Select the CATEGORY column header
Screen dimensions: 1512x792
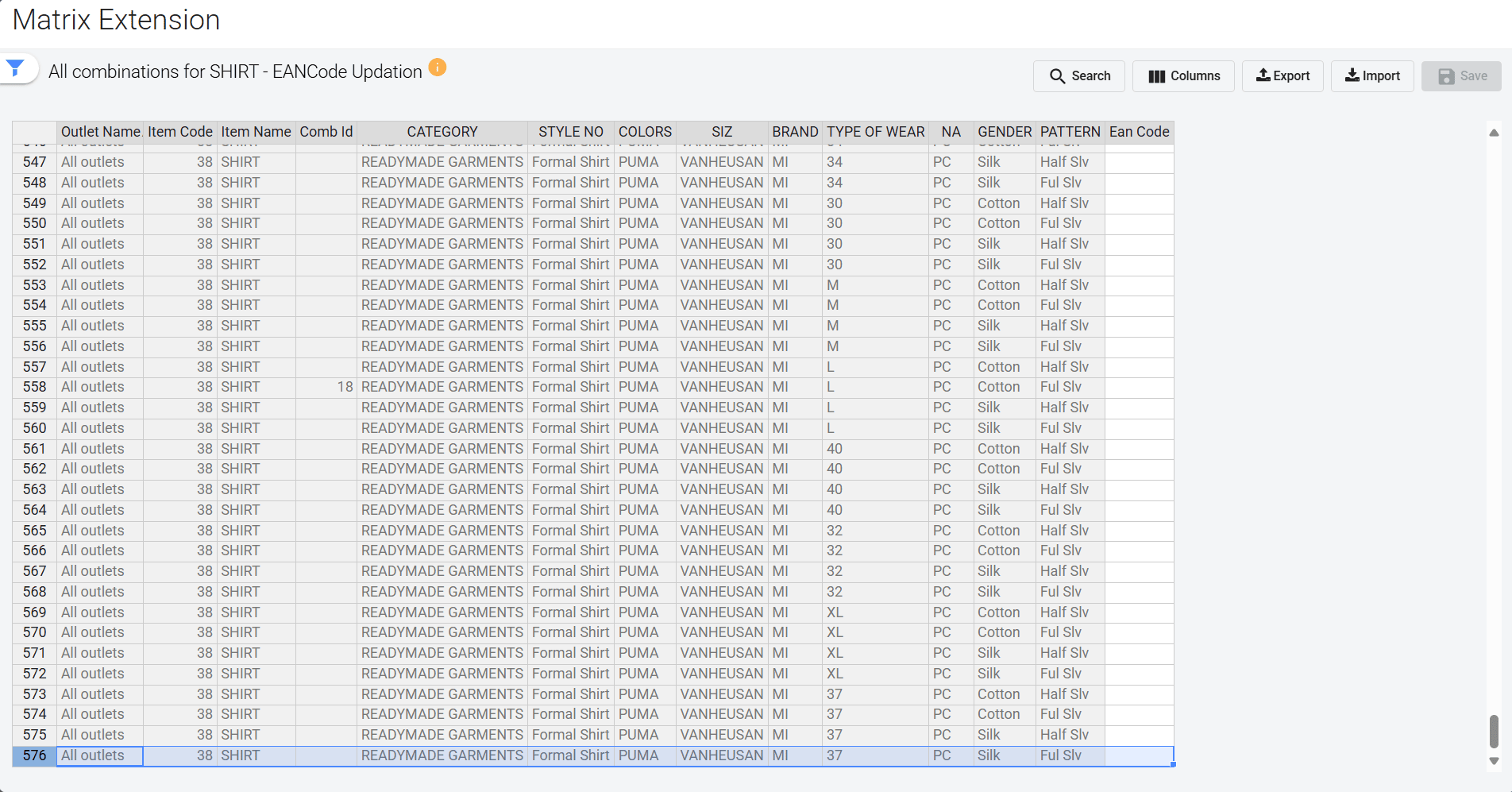[442, 132]
